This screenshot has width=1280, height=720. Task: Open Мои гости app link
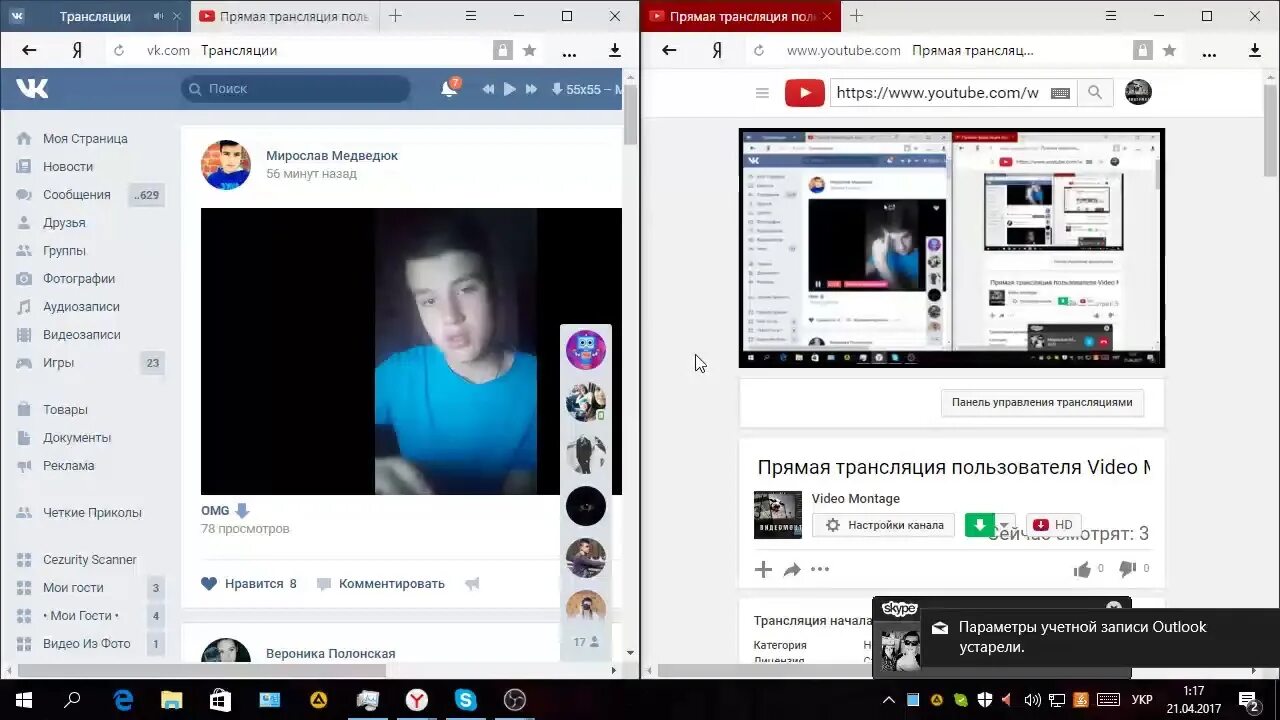73,588
